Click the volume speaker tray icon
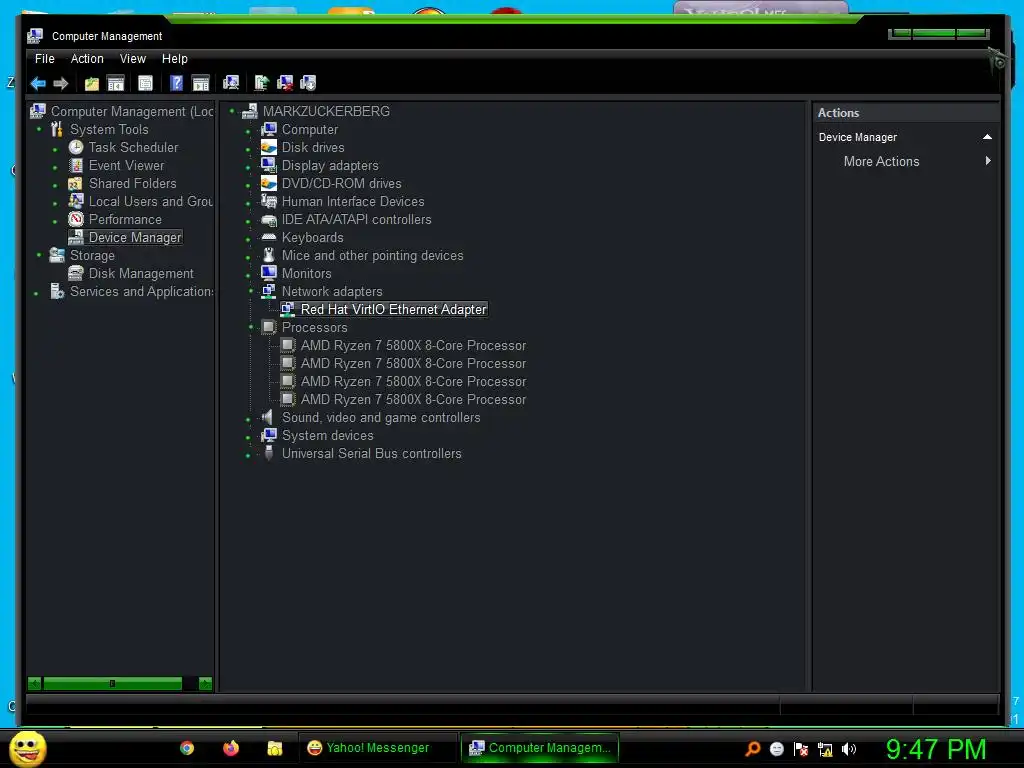Screen dimensions: 1024x768 [x=849, y=749]
